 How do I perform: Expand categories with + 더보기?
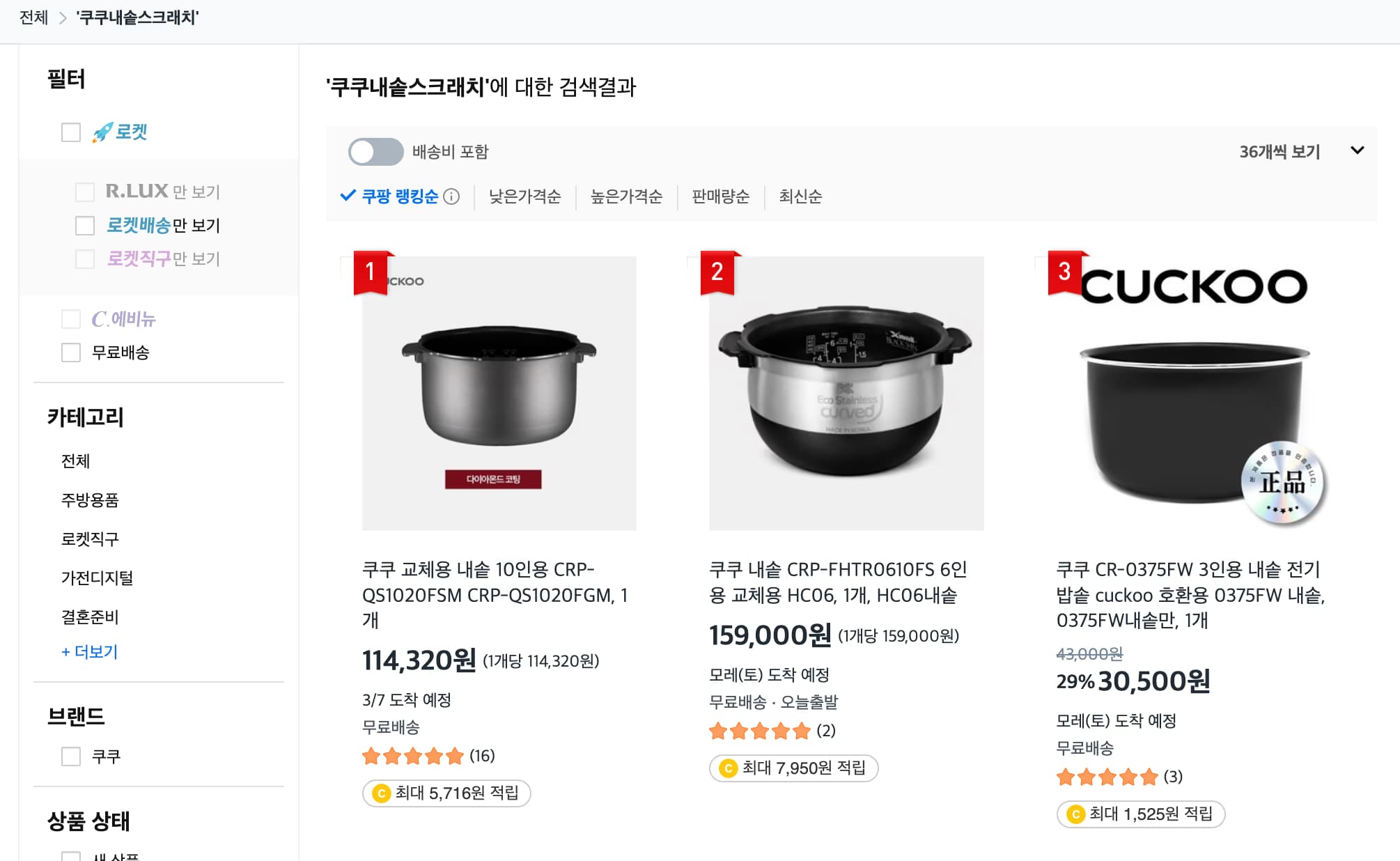coord(89,652)
